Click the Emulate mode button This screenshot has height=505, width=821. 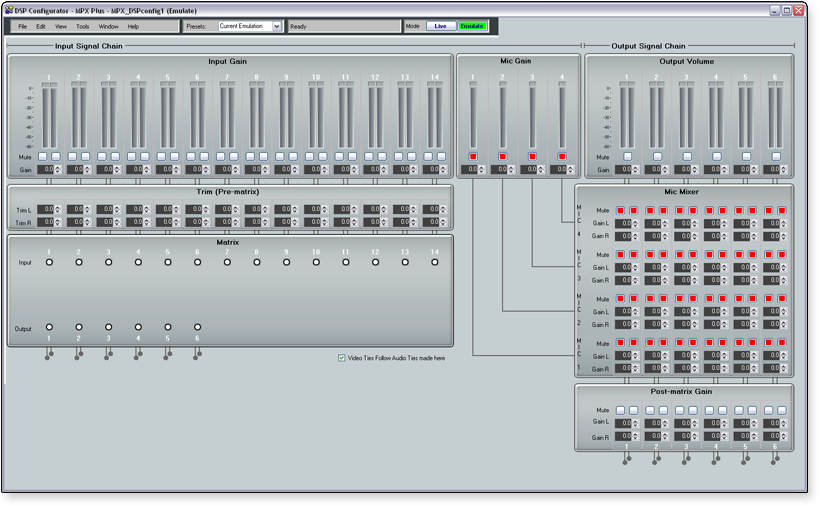pyautogui.click(x=472, y=26)
